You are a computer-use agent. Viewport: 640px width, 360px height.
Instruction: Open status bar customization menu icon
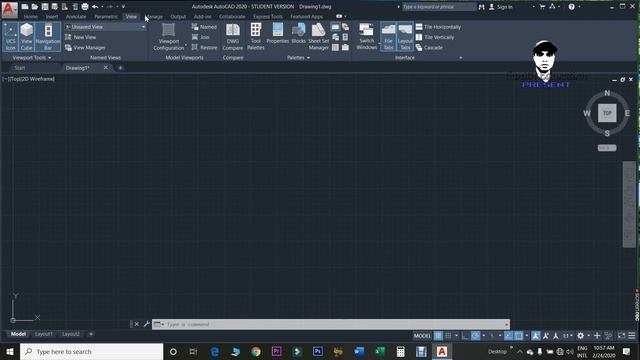[631, 336]
